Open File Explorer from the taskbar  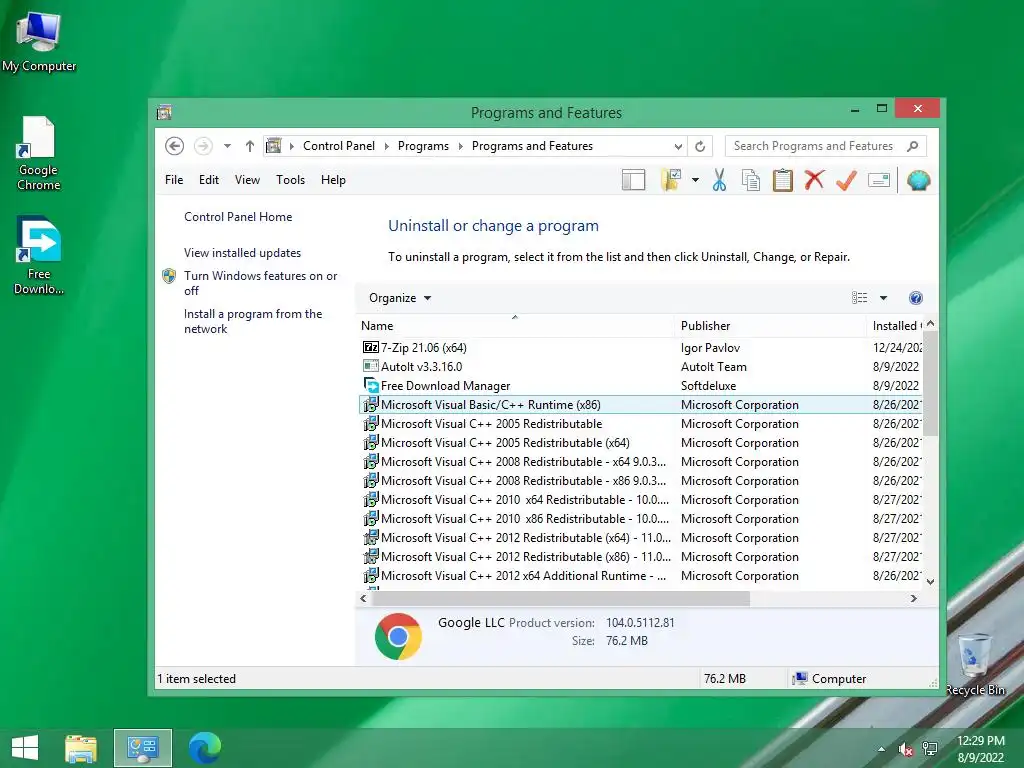(81, 748)
